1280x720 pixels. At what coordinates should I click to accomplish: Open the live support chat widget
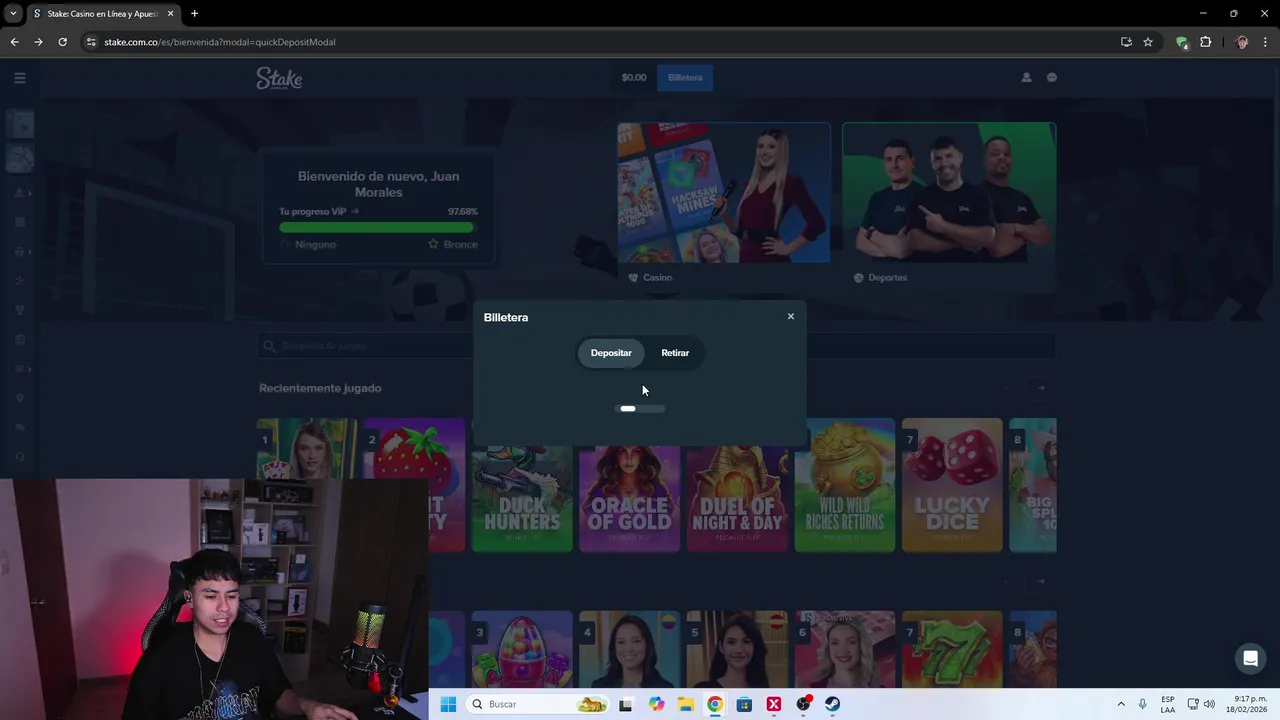(x=1250, y=658)
